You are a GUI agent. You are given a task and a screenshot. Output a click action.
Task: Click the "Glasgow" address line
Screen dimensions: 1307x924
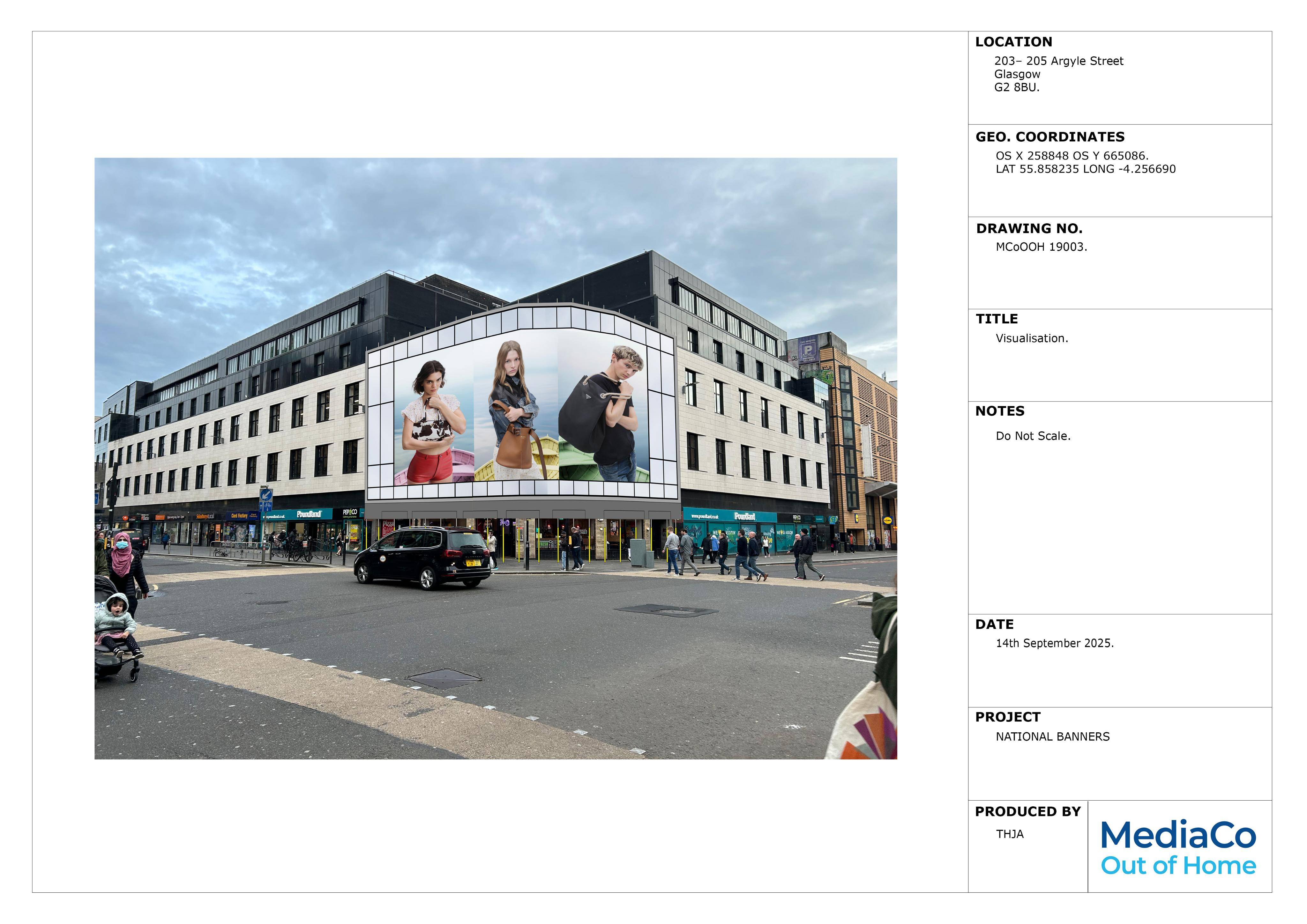tap(1017, 74)
